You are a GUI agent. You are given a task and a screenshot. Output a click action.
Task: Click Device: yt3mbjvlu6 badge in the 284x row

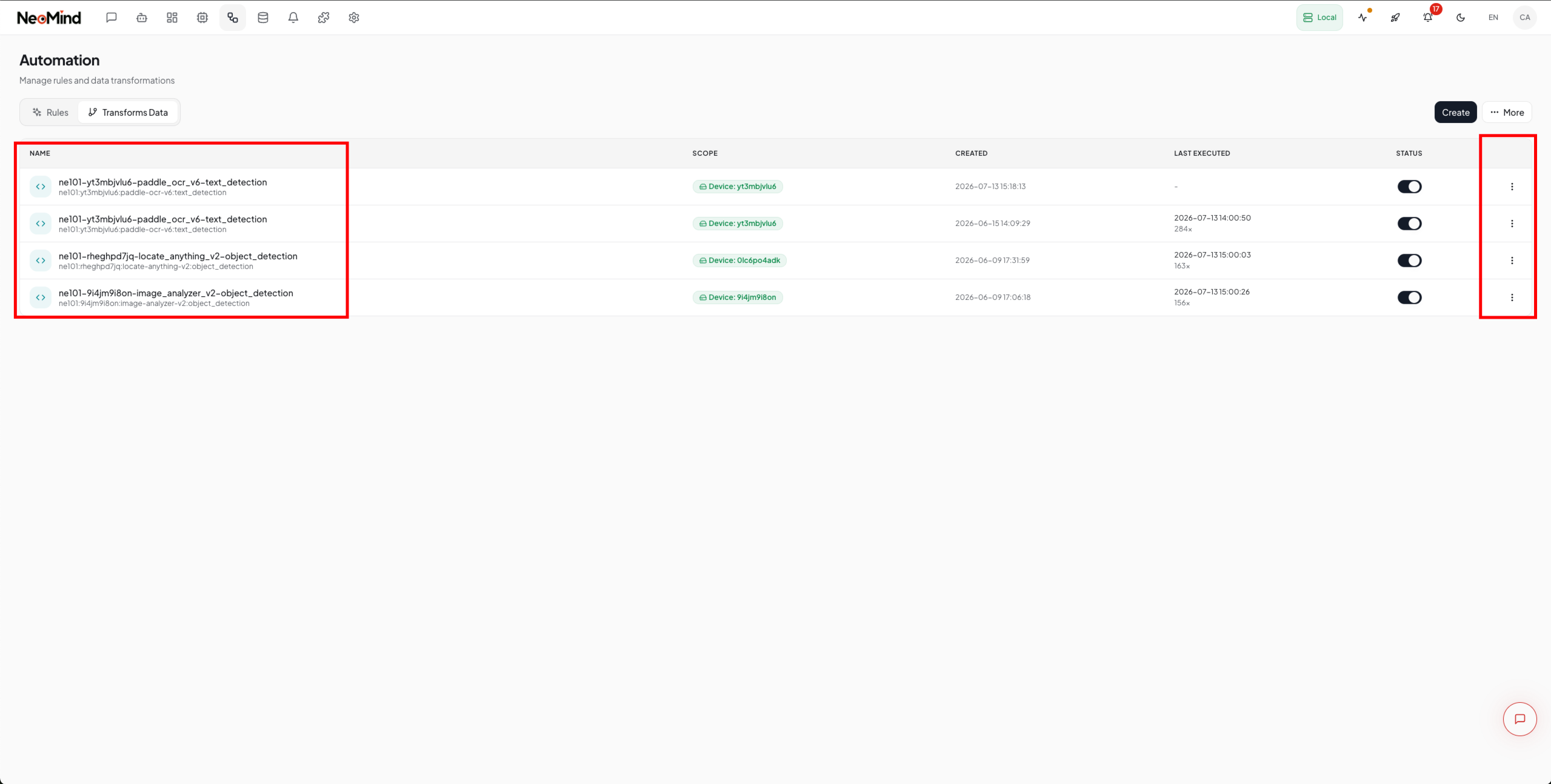click(x=738, y=224)
